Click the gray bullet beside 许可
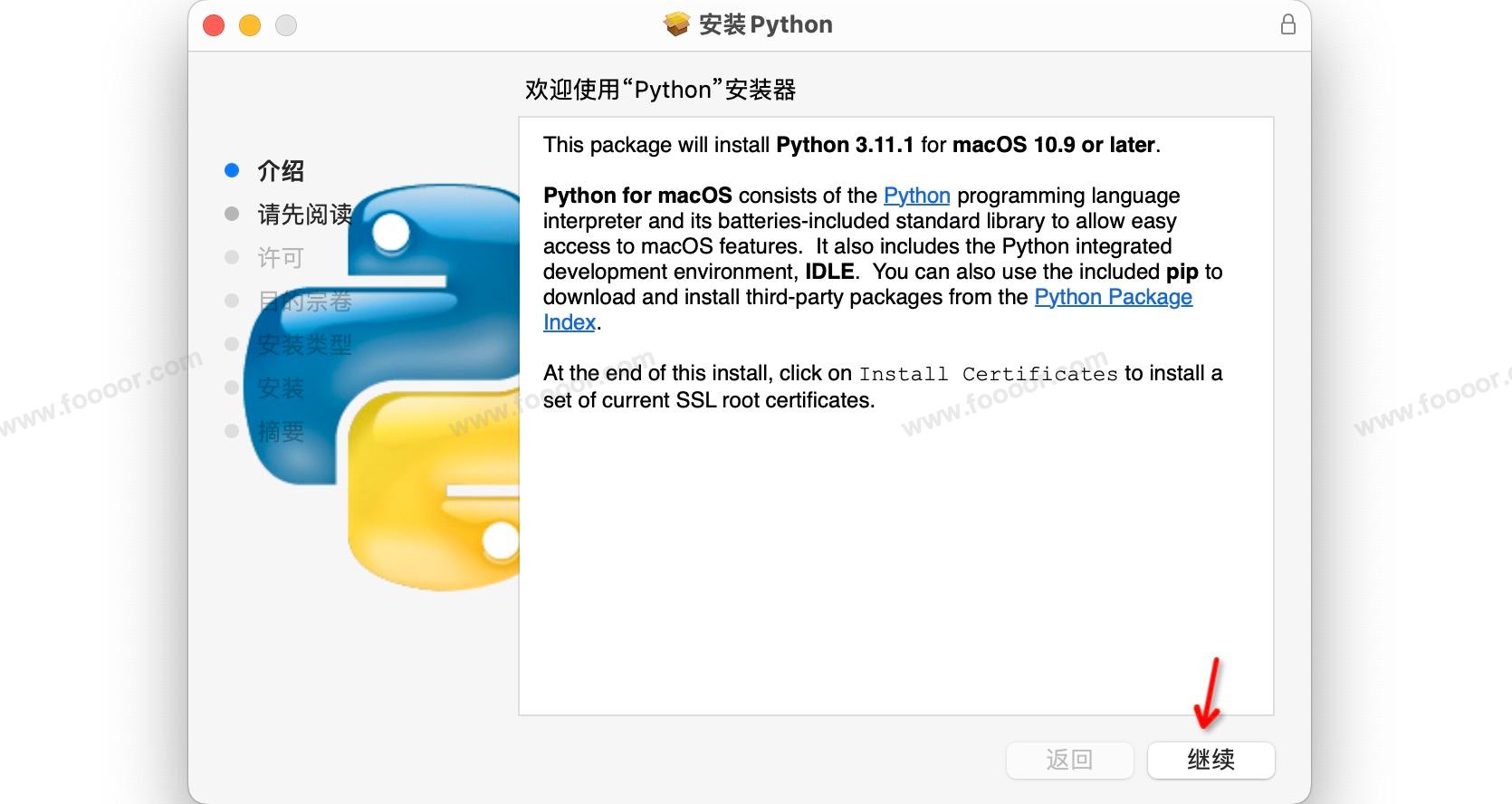 [x=232, y=258]
